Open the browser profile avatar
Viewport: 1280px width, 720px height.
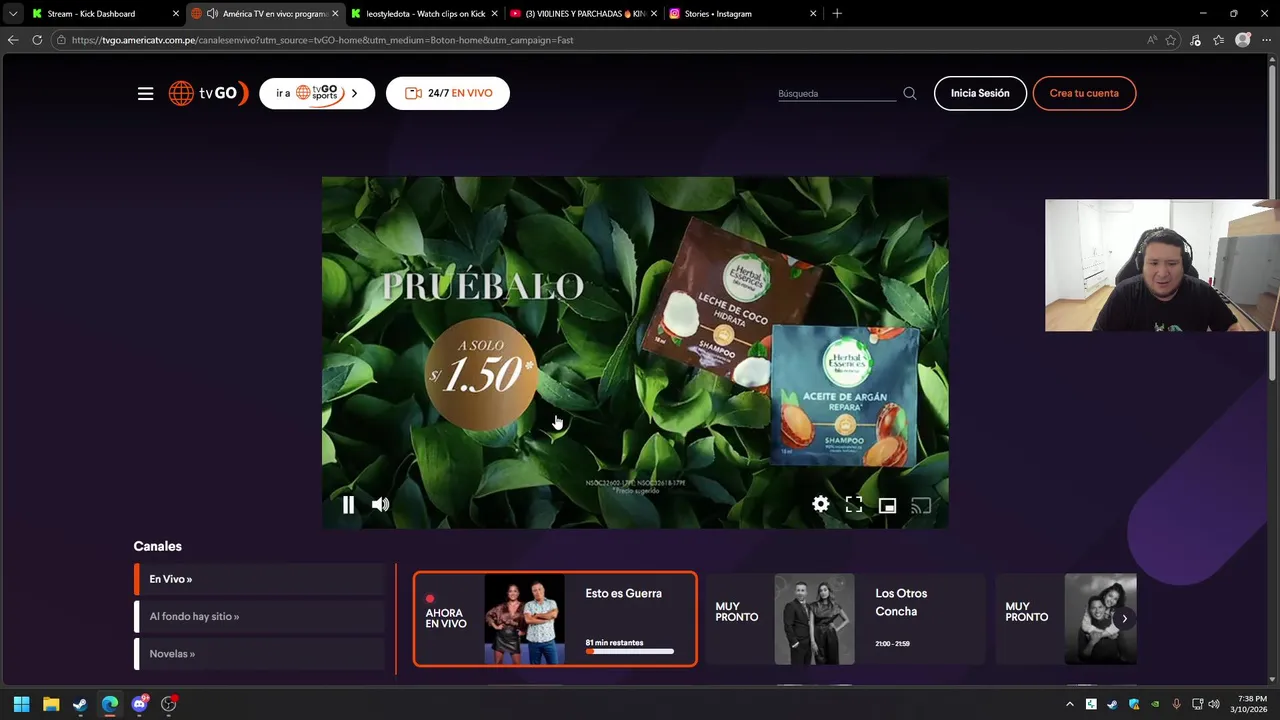click(1243, 40)
